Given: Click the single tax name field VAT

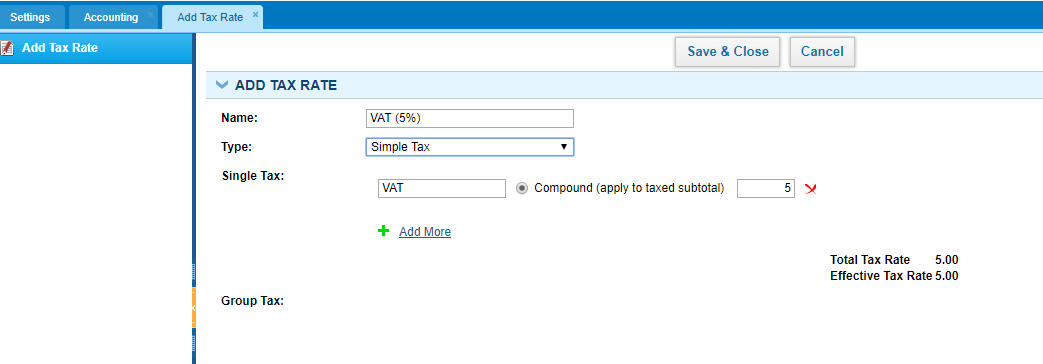Looking at the screenshot, I should tap(442, 188).
